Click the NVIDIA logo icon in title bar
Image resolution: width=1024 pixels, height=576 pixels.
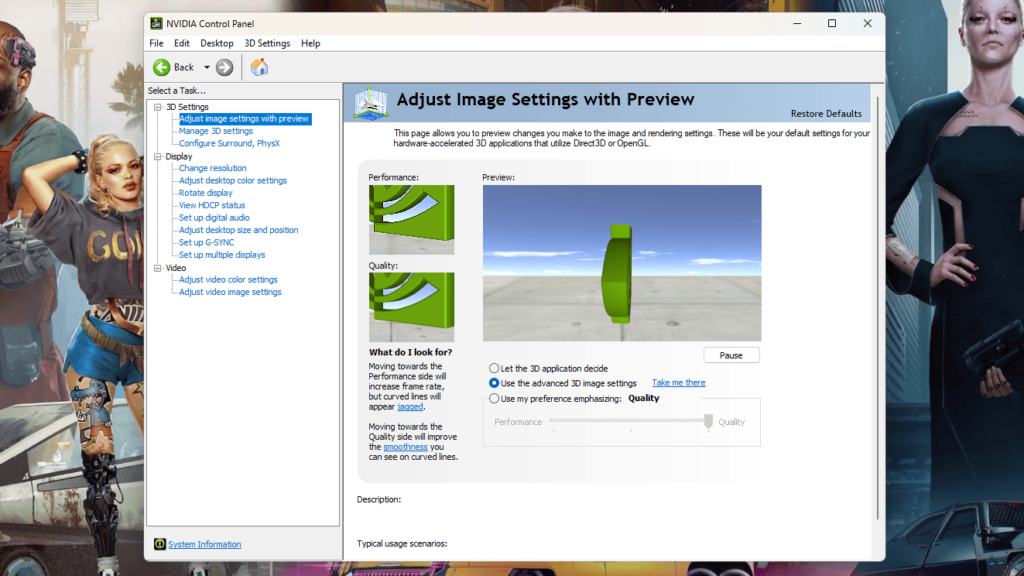point(156,24)
